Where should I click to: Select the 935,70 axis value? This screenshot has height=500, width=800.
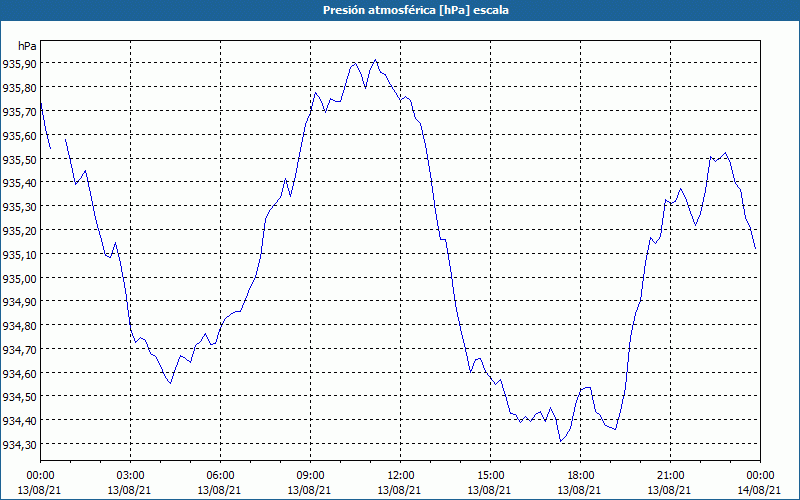coord(19,112)
